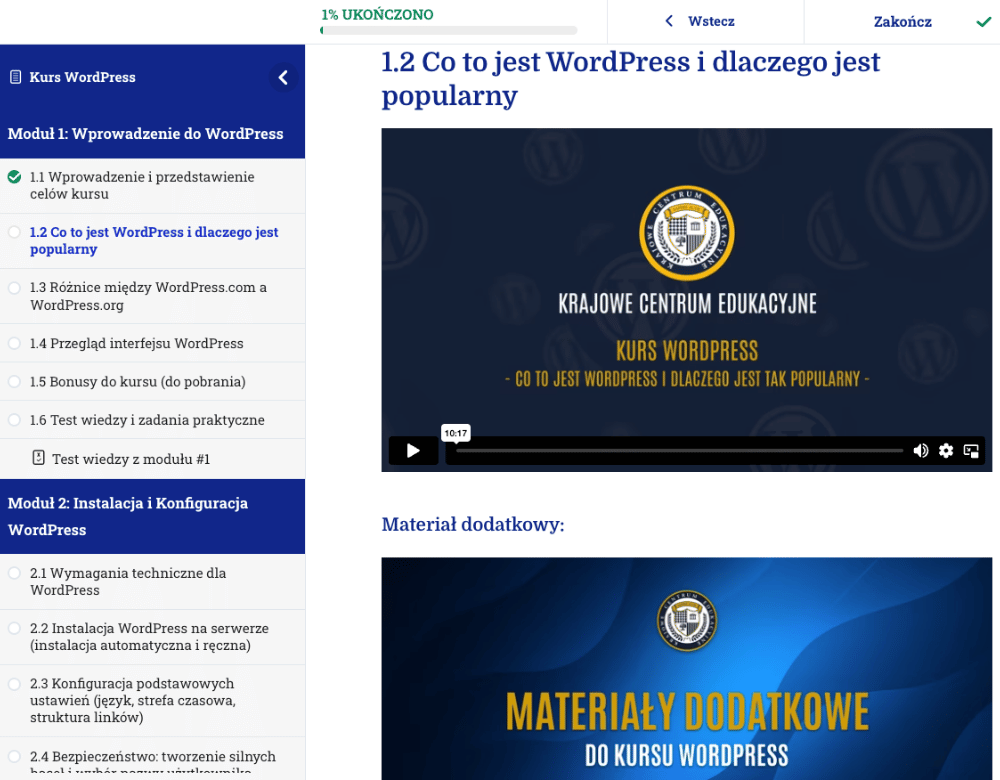Viewport: 1000px width, 780px height.
Task: Open Test wiedzy z modułu #1 quiz
Action: [x=152, y=459]
